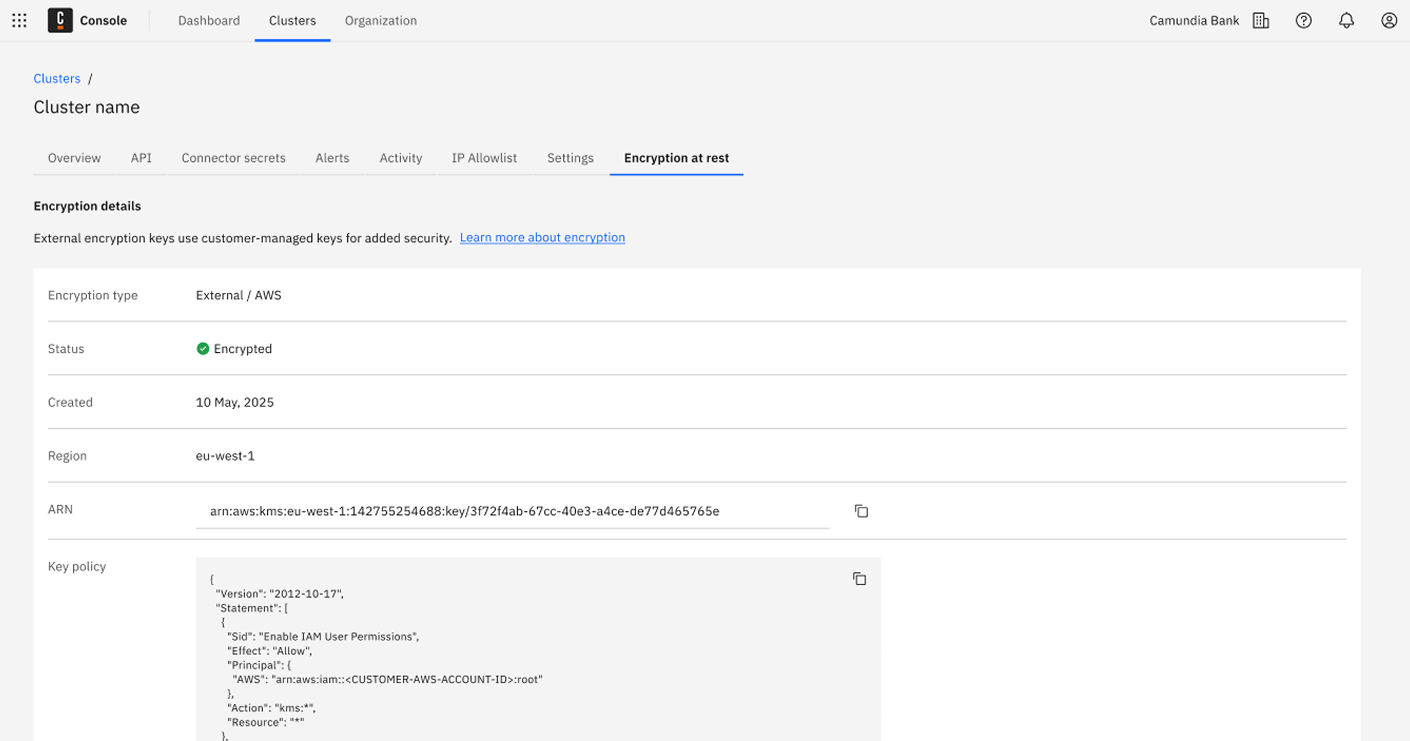Image resolution: width=1410 pixels, height=741 pixels.
Task: Open the app grid launcher
Action: (x=18, y=20)
